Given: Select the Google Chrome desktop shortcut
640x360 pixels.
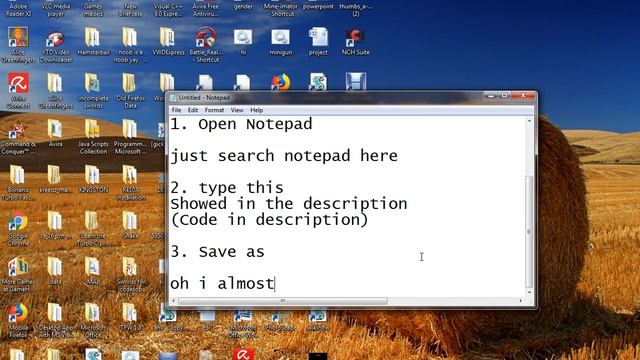Looking at the screenshot, I should (18, 229).
